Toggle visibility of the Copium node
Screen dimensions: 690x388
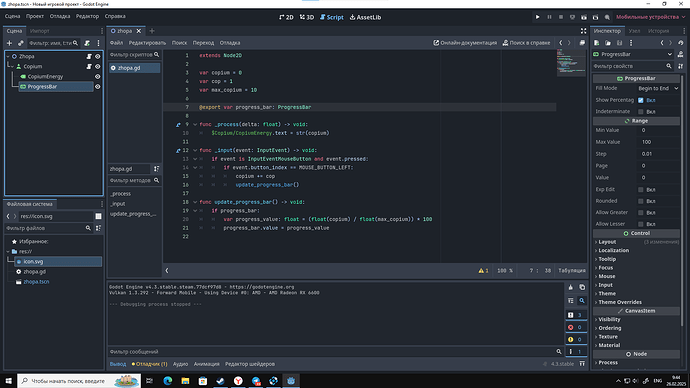point(98,66)
